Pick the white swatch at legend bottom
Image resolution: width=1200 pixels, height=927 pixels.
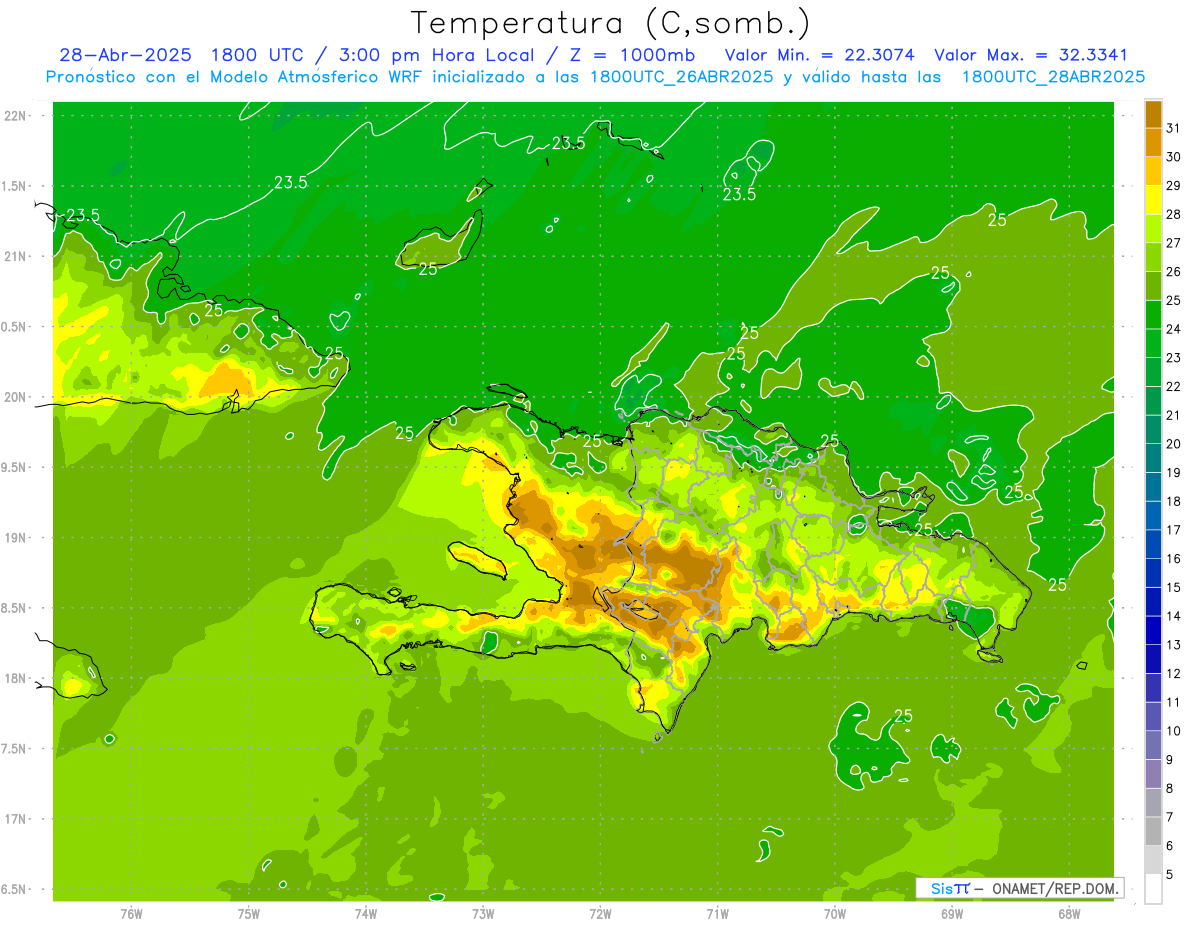pos(1153,889)
